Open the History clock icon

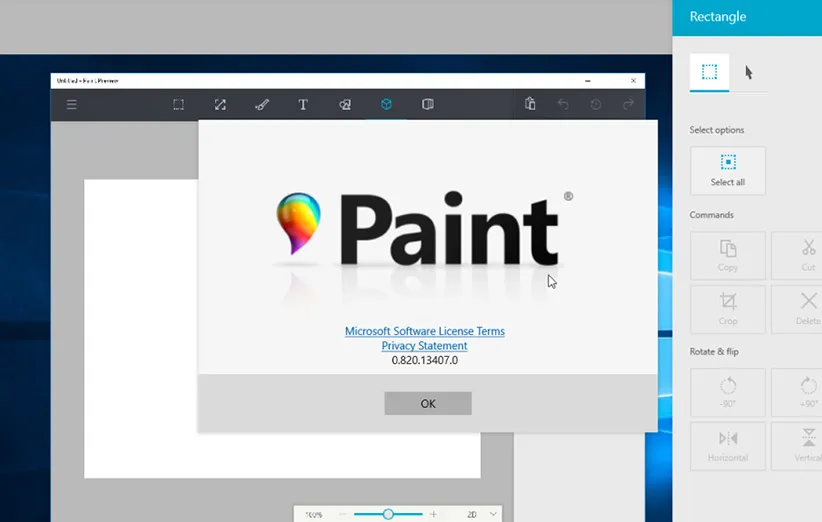596,104
